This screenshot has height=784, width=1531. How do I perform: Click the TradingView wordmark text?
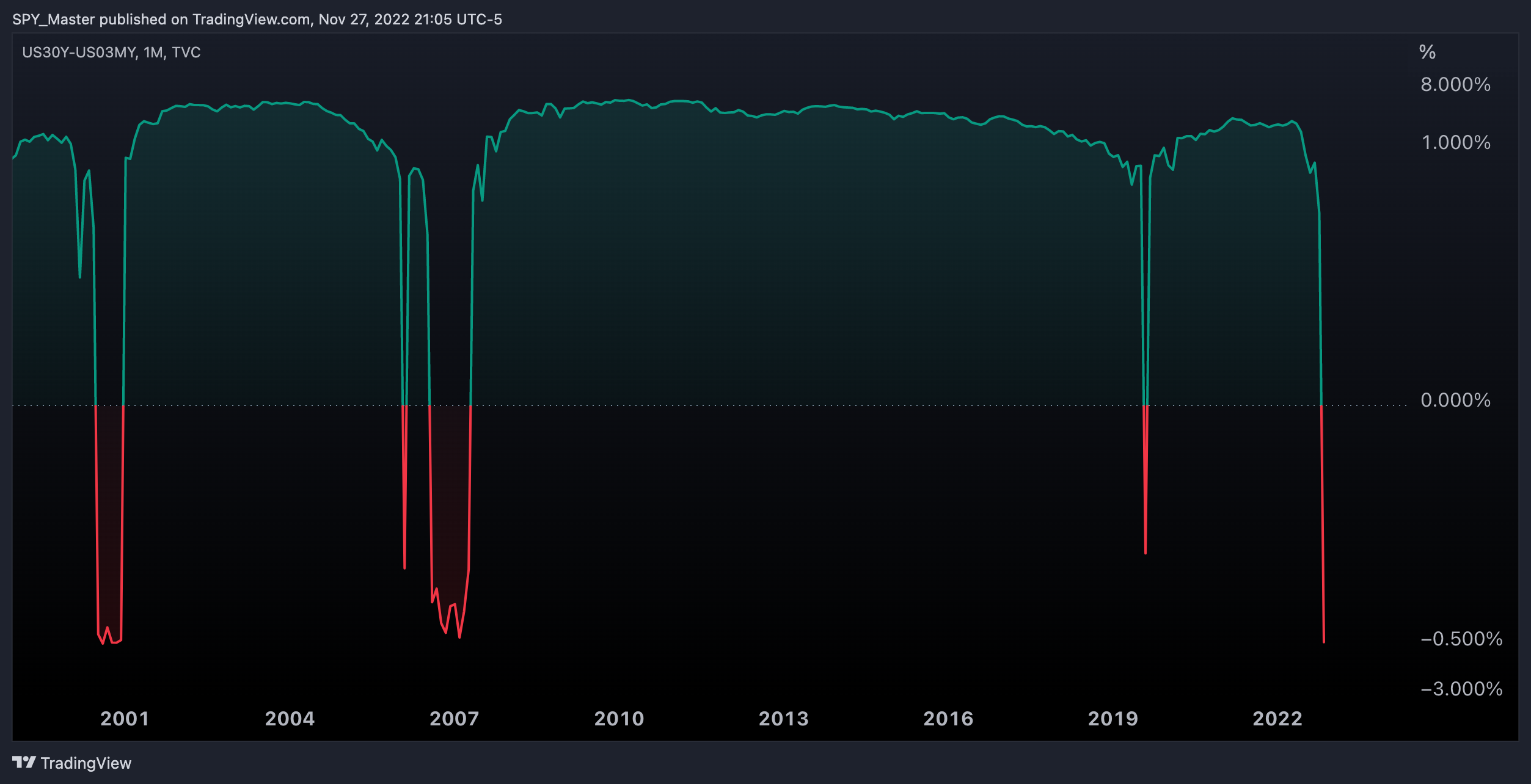pyautogui.click(x=86, y=763)
